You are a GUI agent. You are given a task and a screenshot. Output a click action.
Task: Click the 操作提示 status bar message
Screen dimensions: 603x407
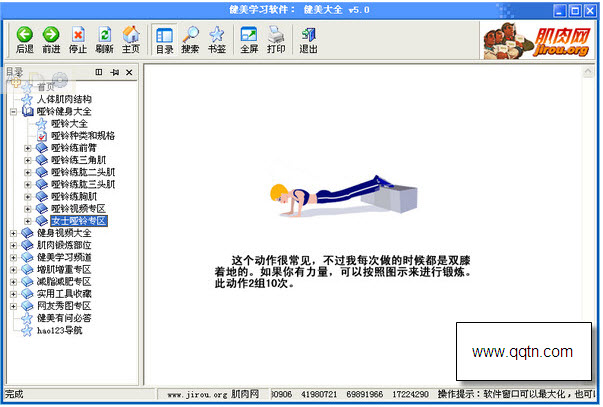click(516, 394)
